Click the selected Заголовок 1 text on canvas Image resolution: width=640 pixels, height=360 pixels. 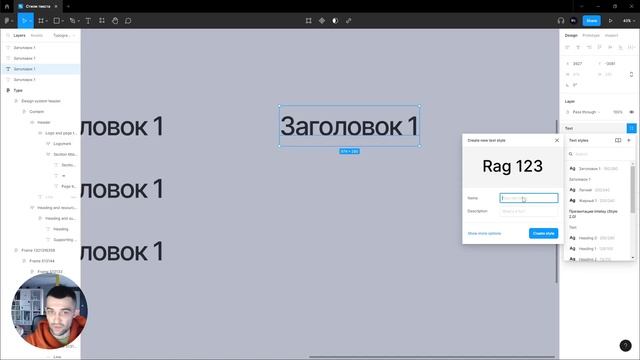349,126
